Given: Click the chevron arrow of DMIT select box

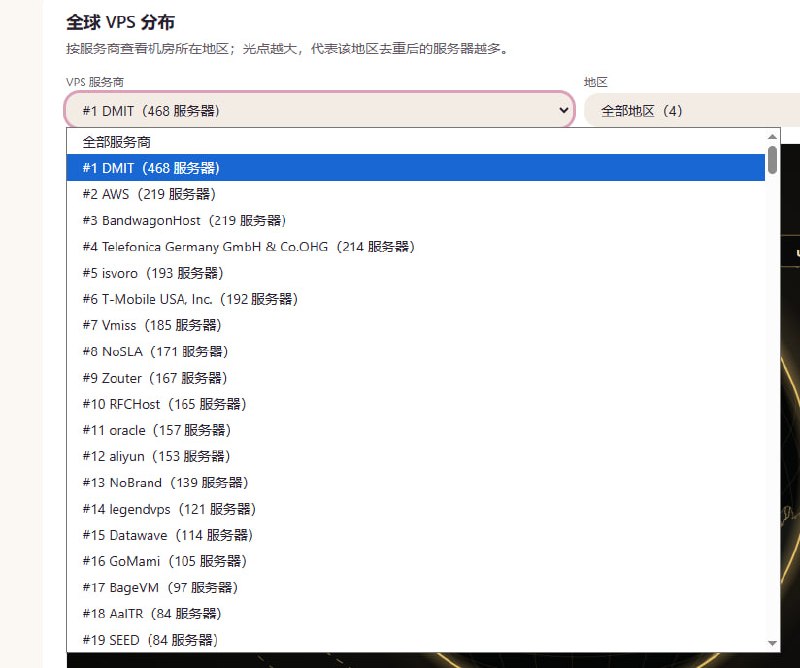Looking at the screenshot, I should click(563, 110).
